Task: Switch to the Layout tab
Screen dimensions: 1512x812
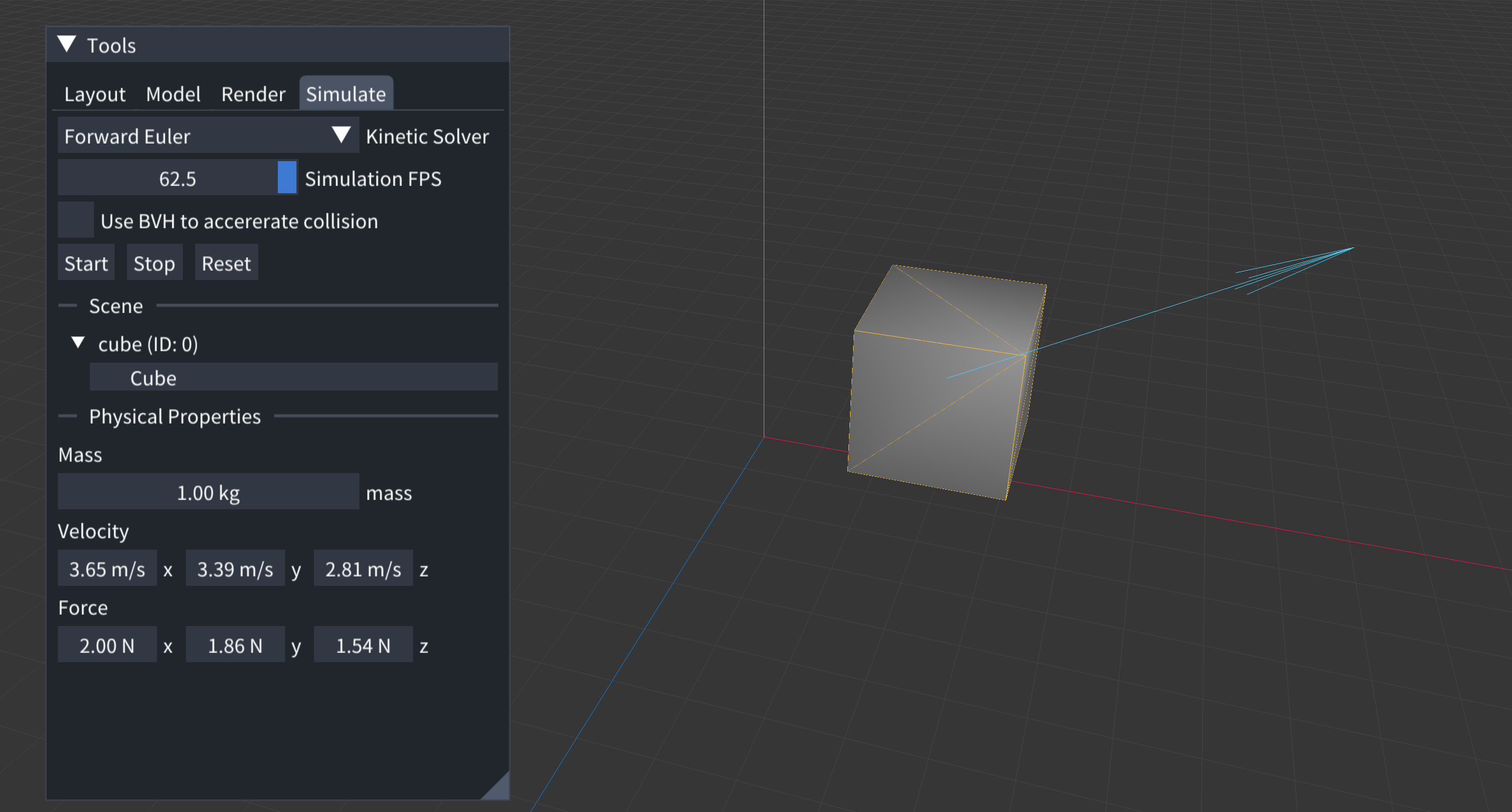Action: pos(94,94)
